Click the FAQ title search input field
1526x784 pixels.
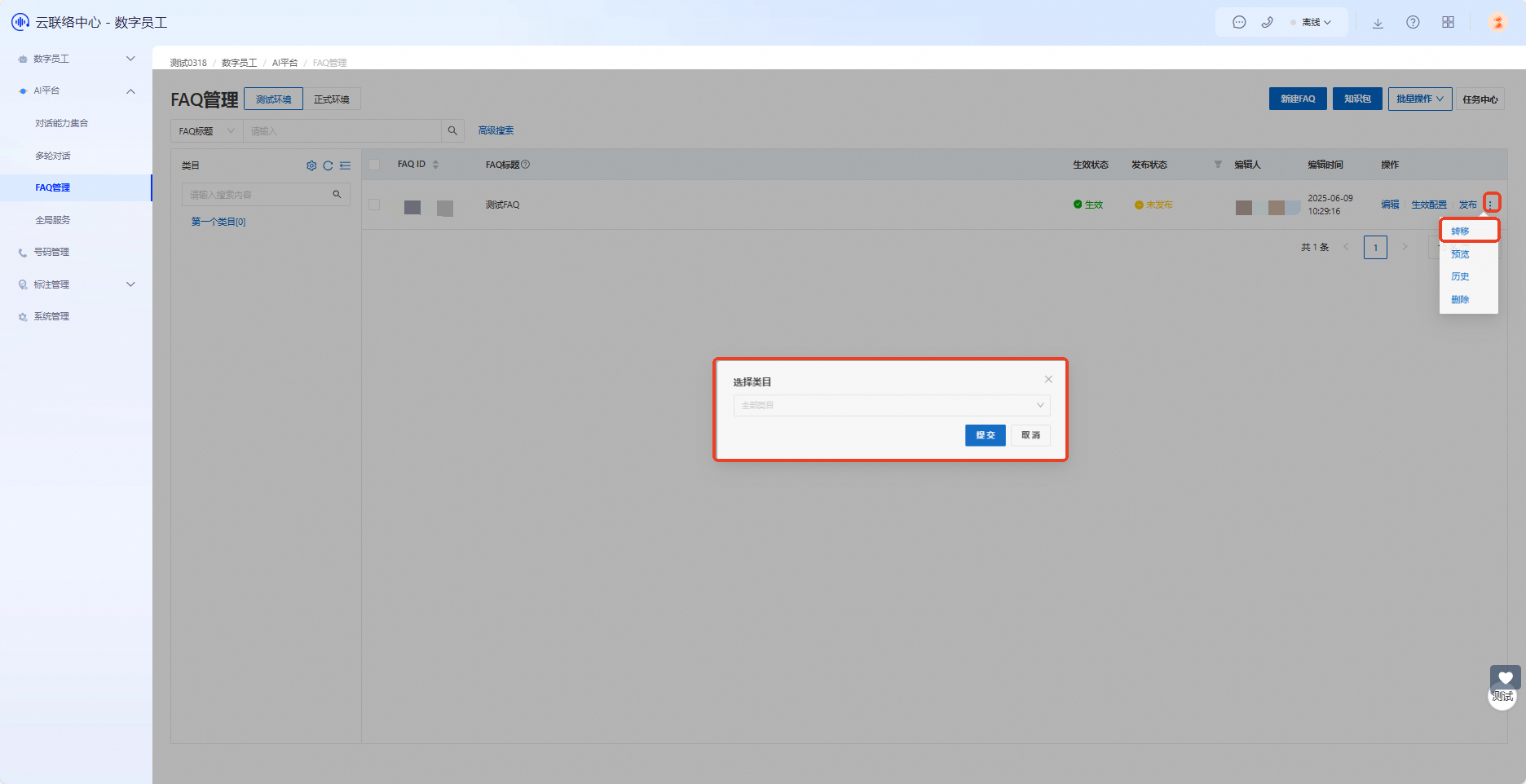(342, 130)
